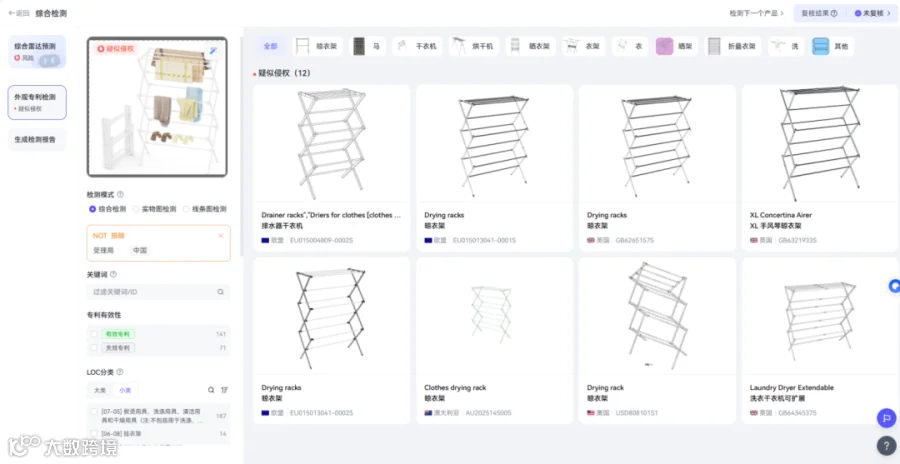The width and height of the screenshot is (900, 464).
Task: Close the NOT exclusion filter box
Action: (221, 235)
